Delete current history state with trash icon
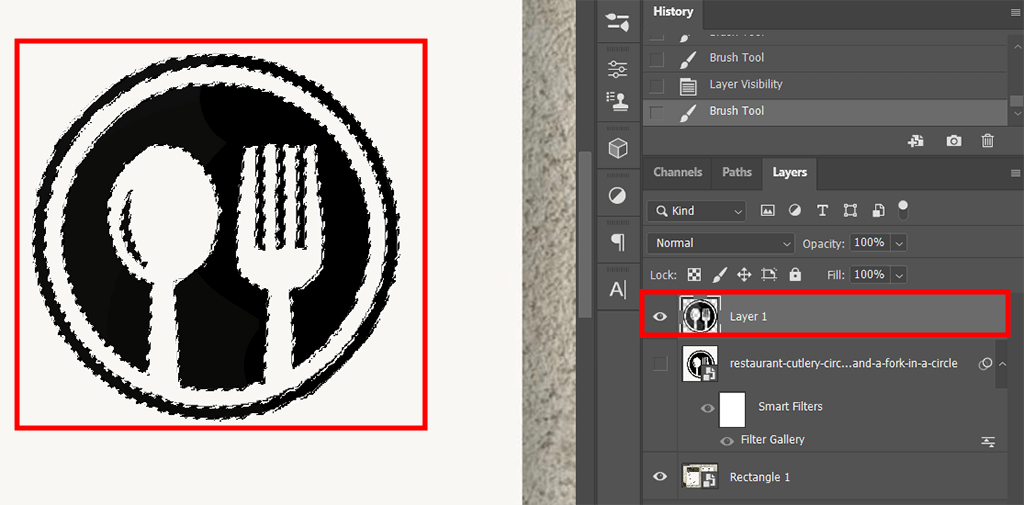1024x505 pixels. coord(987,140)
